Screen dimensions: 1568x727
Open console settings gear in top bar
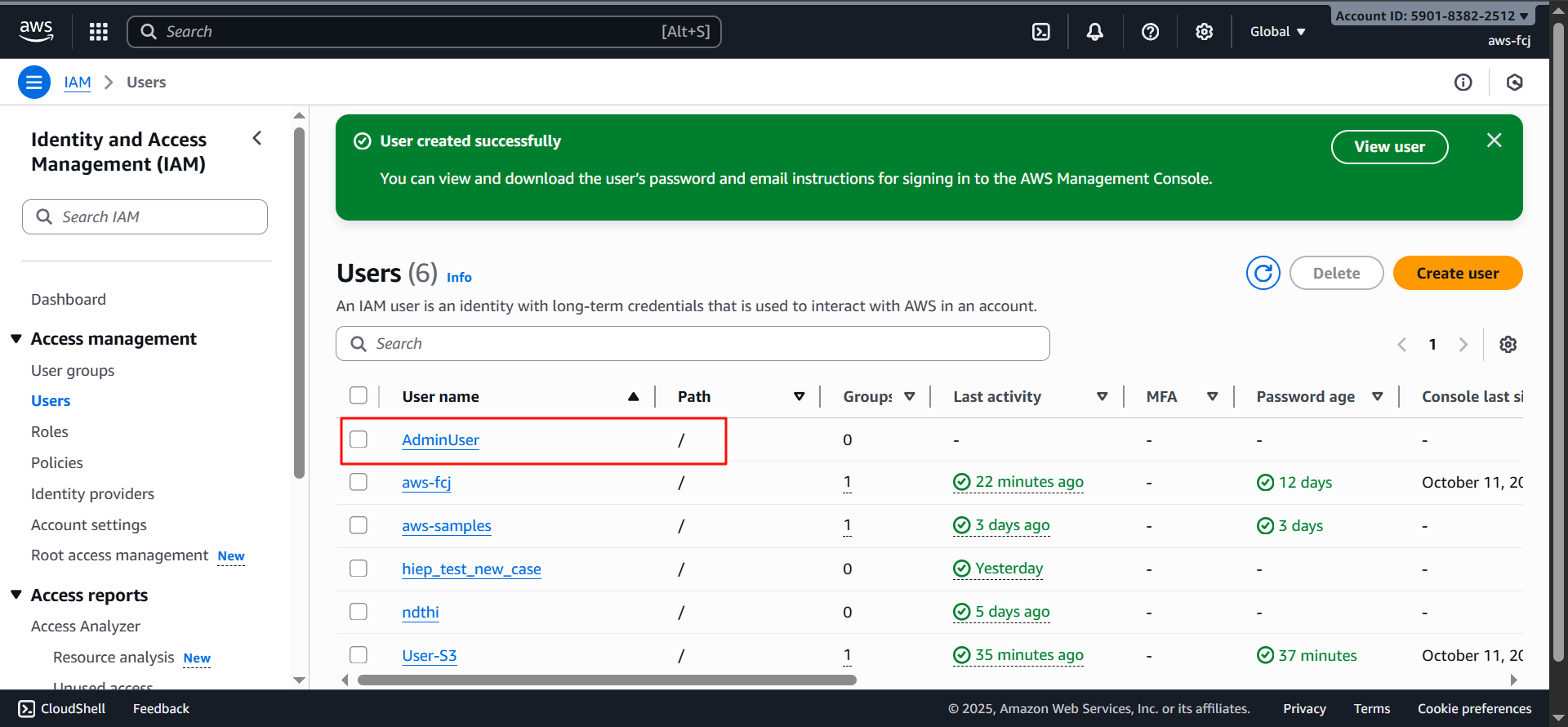tap(1205, 32)
